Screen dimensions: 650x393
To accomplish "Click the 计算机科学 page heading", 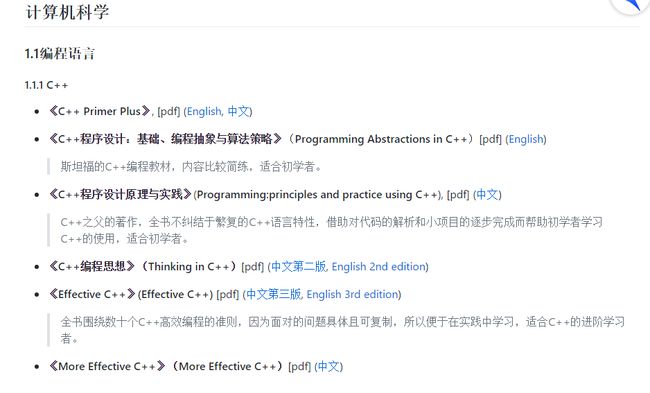I will point(67,12).
